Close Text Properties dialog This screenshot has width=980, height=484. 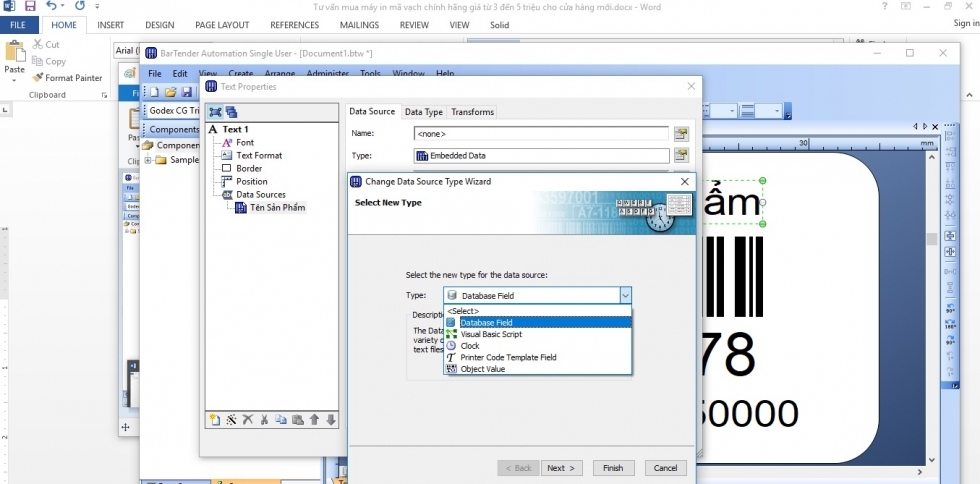coord(691,86)
